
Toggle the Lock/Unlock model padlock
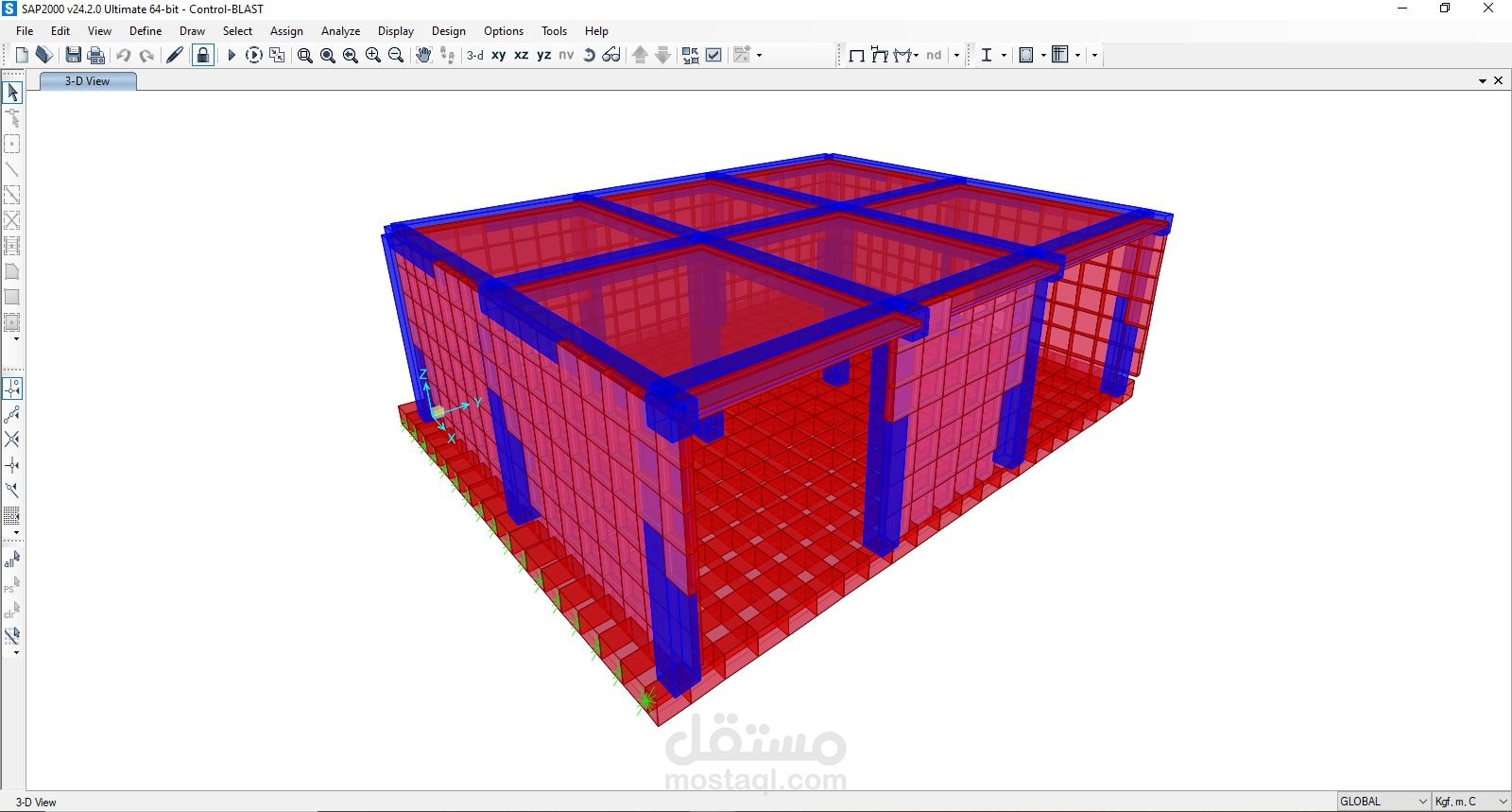pos(202,55)
